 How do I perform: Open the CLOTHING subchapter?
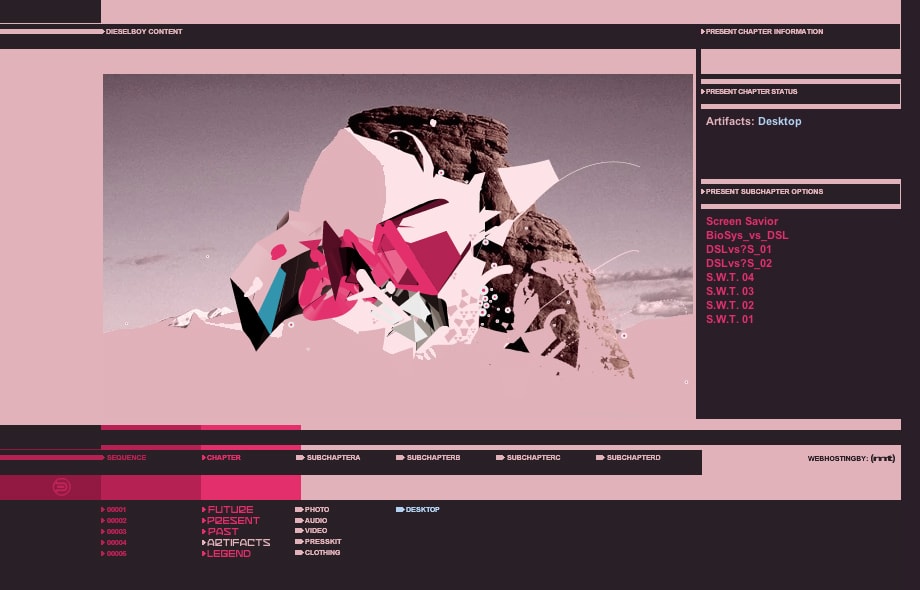(317, 552)
